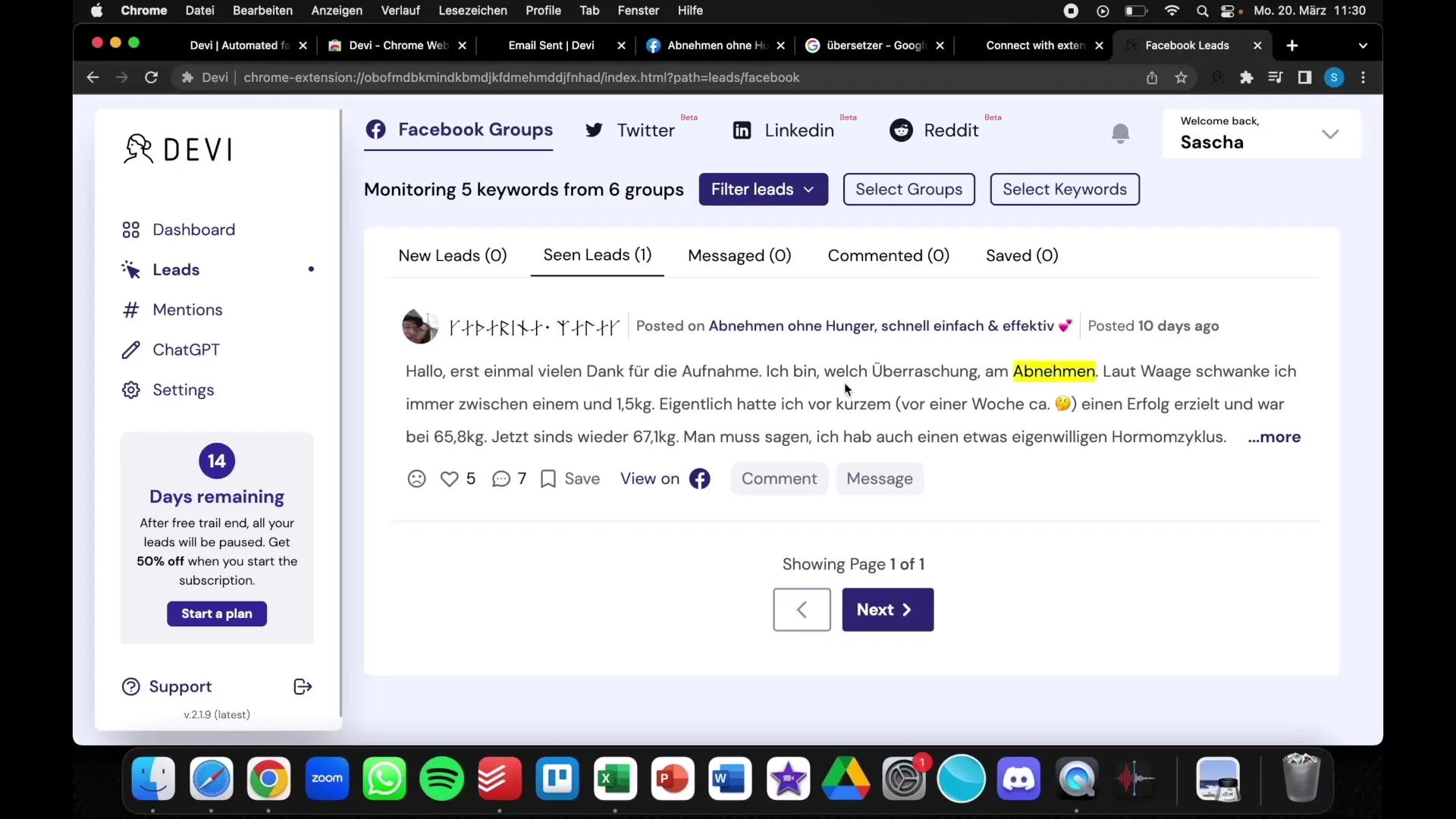Open Spotify from the dock

(x=441, y=779)
